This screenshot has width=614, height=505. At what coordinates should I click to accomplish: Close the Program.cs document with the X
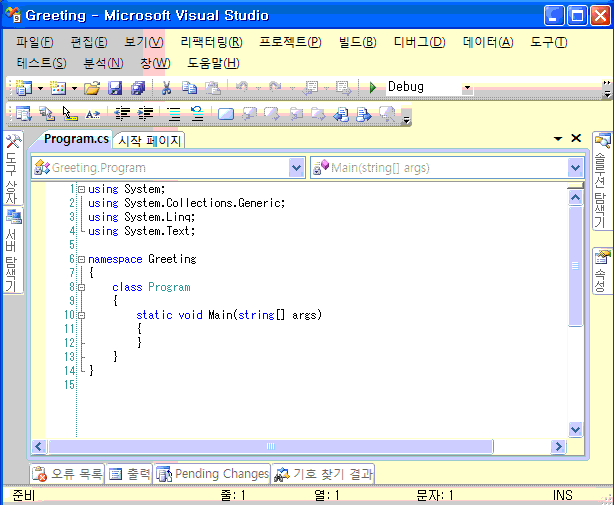[576, 138]
